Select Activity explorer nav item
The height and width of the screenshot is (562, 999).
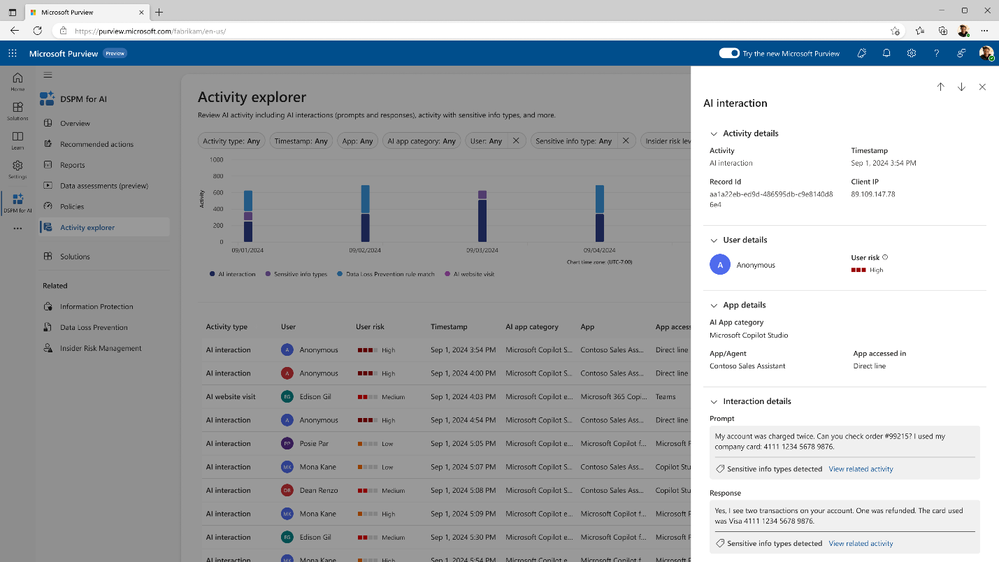(x=104, y=227)
